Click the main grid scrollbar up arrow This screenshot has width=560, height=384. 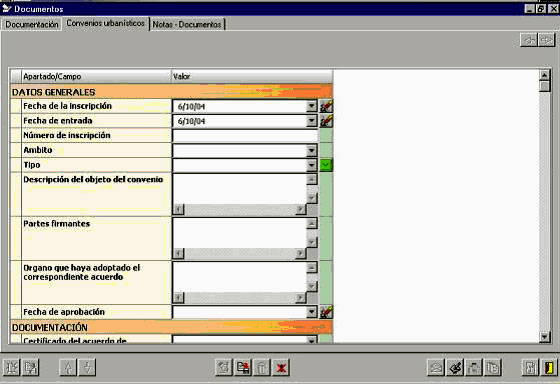544,75
